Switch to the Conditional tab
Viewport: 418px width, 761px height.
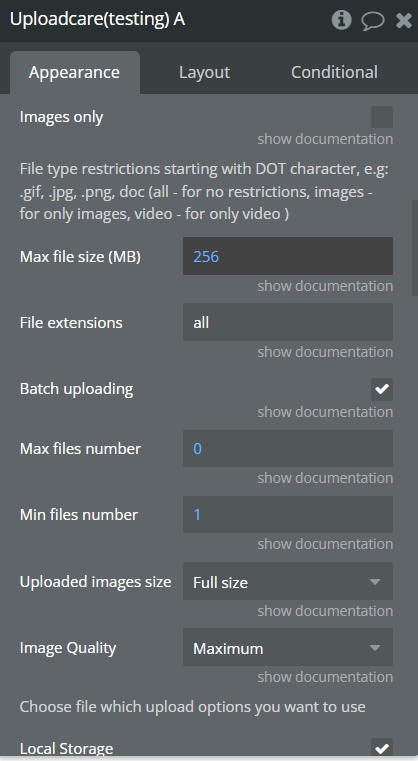click(334, 72)
